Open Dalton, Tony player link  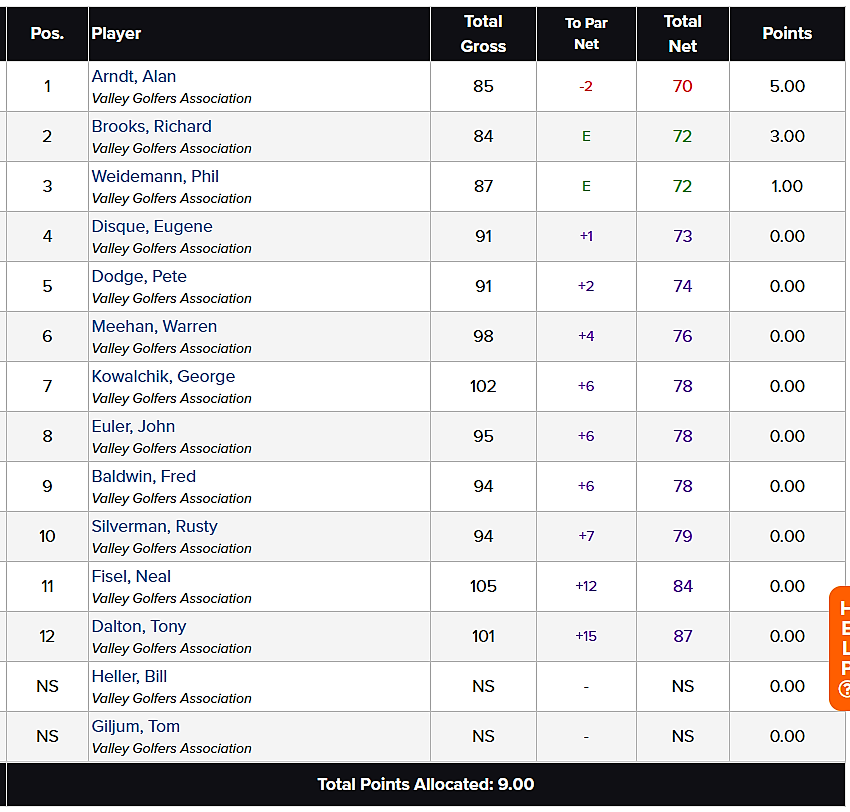(x=139, y=626)
